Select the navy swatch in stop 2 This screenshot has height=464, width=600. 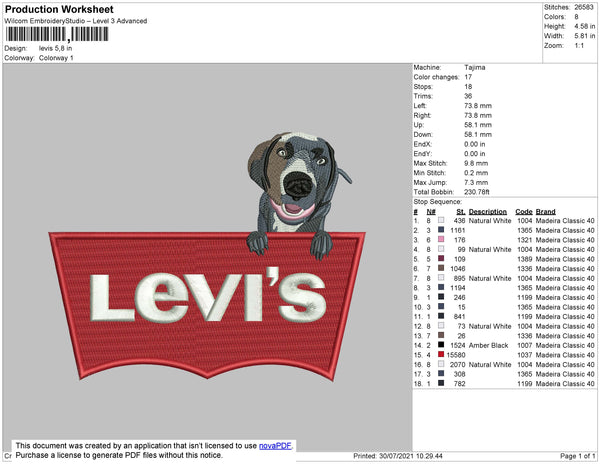click(x=441, y=230)
